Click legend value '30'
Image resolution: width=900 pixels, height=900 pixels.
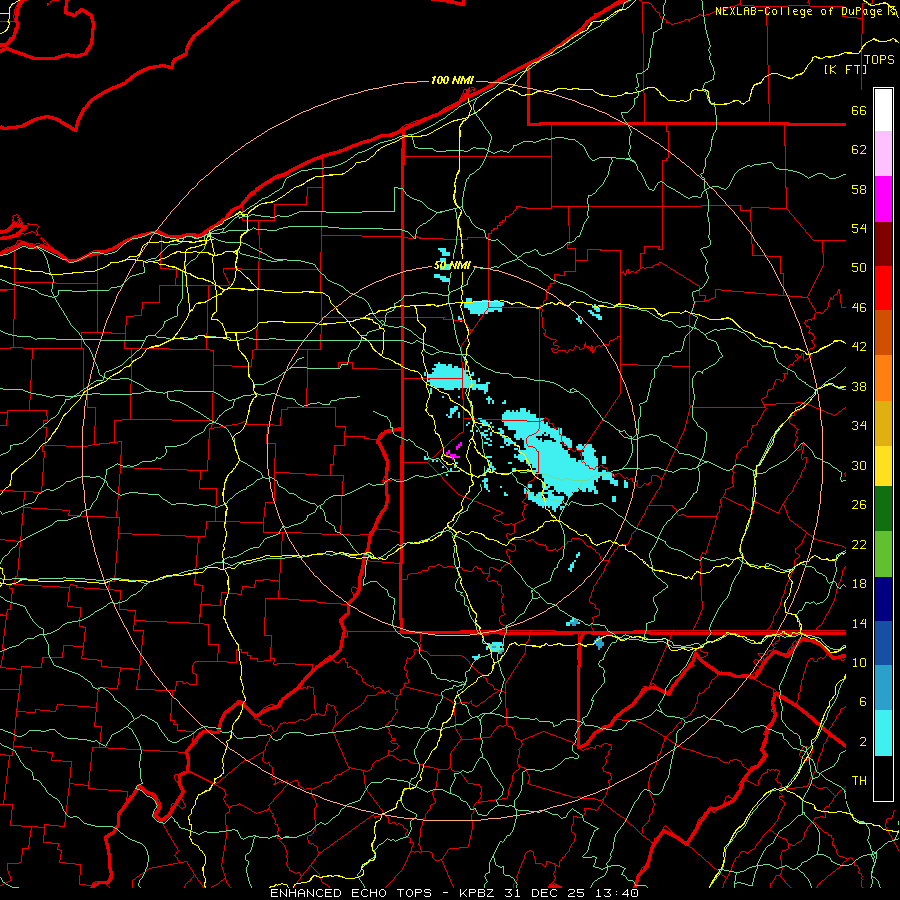pos(859,465)
